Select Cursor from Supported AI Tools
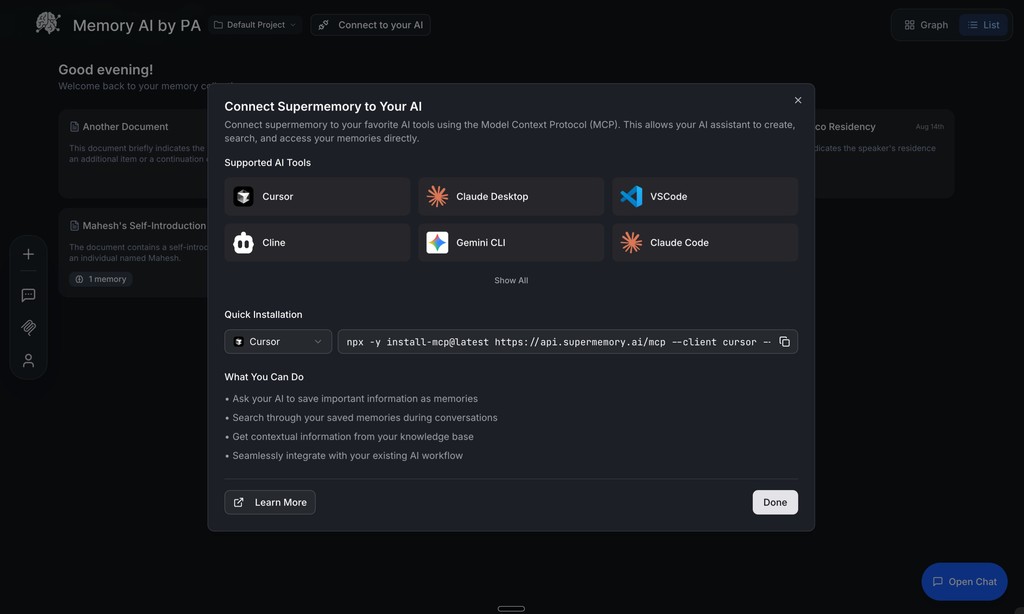 316,196
